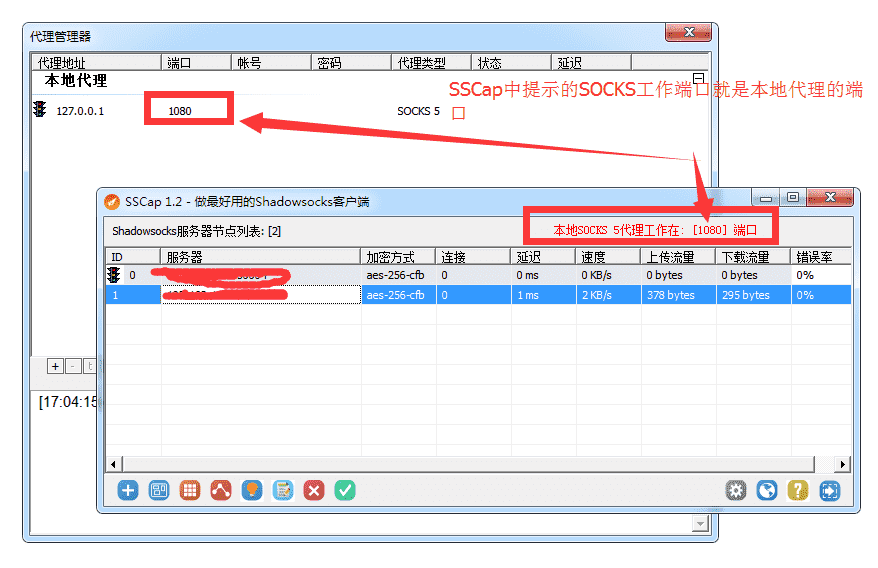The image size is (878, 568).
Task: Open settings with the gray gear icon
Action: click(x=736, y=490)
